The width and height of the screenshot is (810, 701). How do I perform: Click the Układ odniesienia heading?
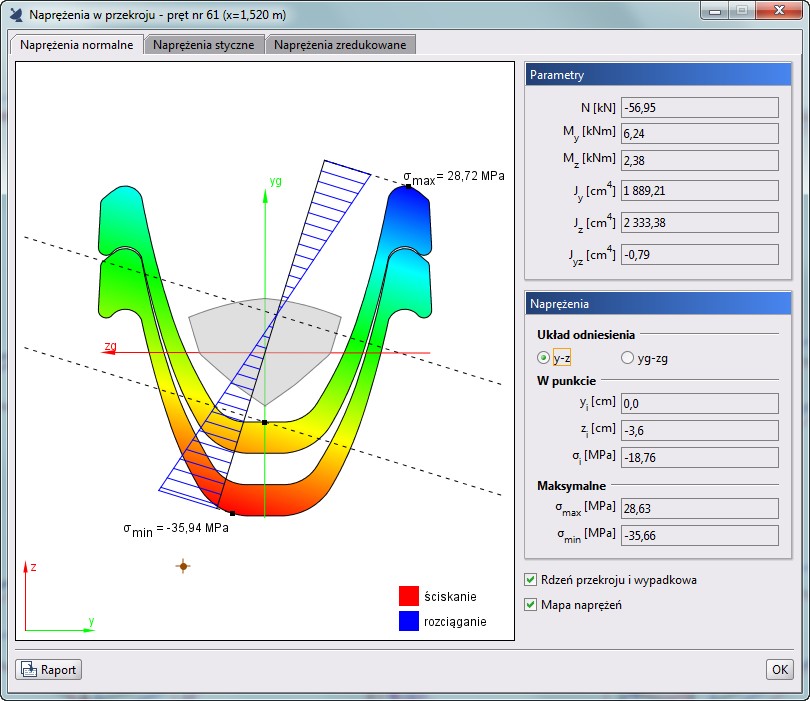tap(586, 335)
